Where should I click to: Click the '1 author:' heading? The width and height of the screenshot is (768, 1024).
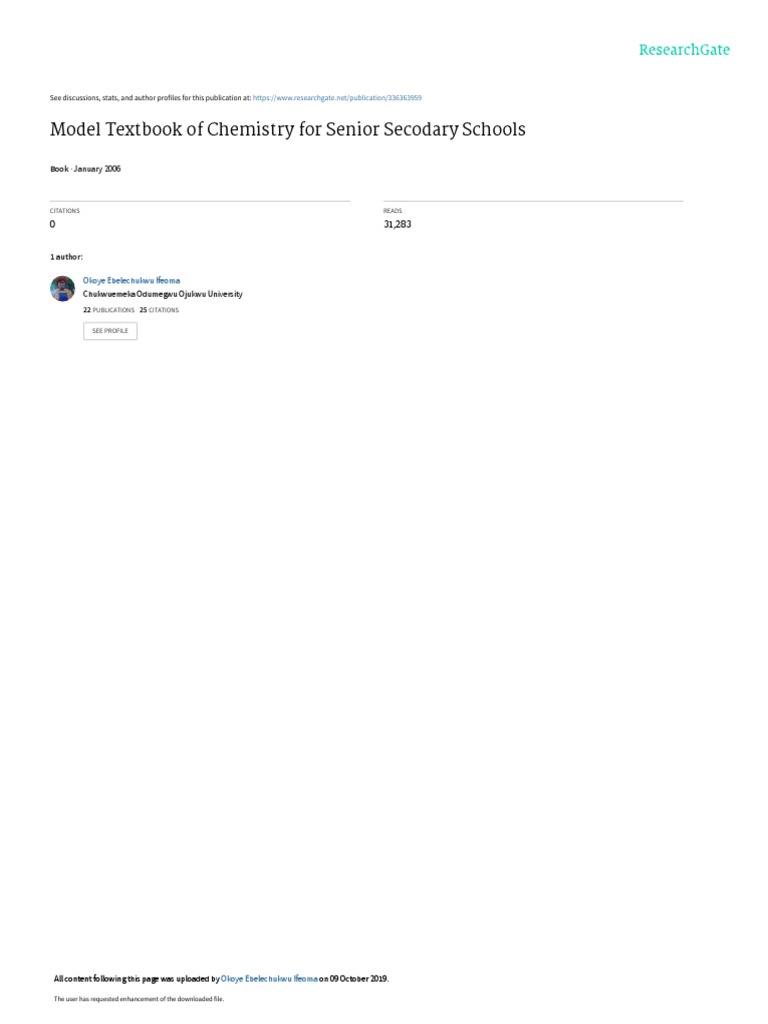(x=67, y=257)
